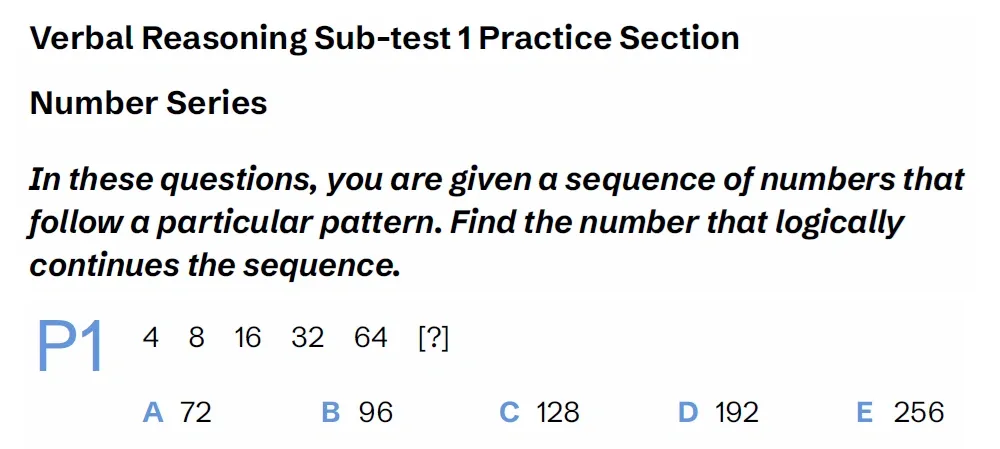
Task: Select the number 16 in the sequence
Action: 247,338
